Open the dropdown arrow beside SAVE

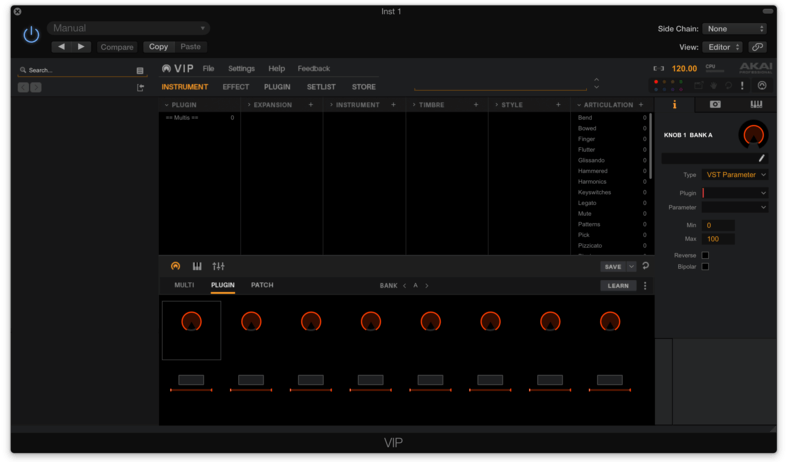(631, 267)
